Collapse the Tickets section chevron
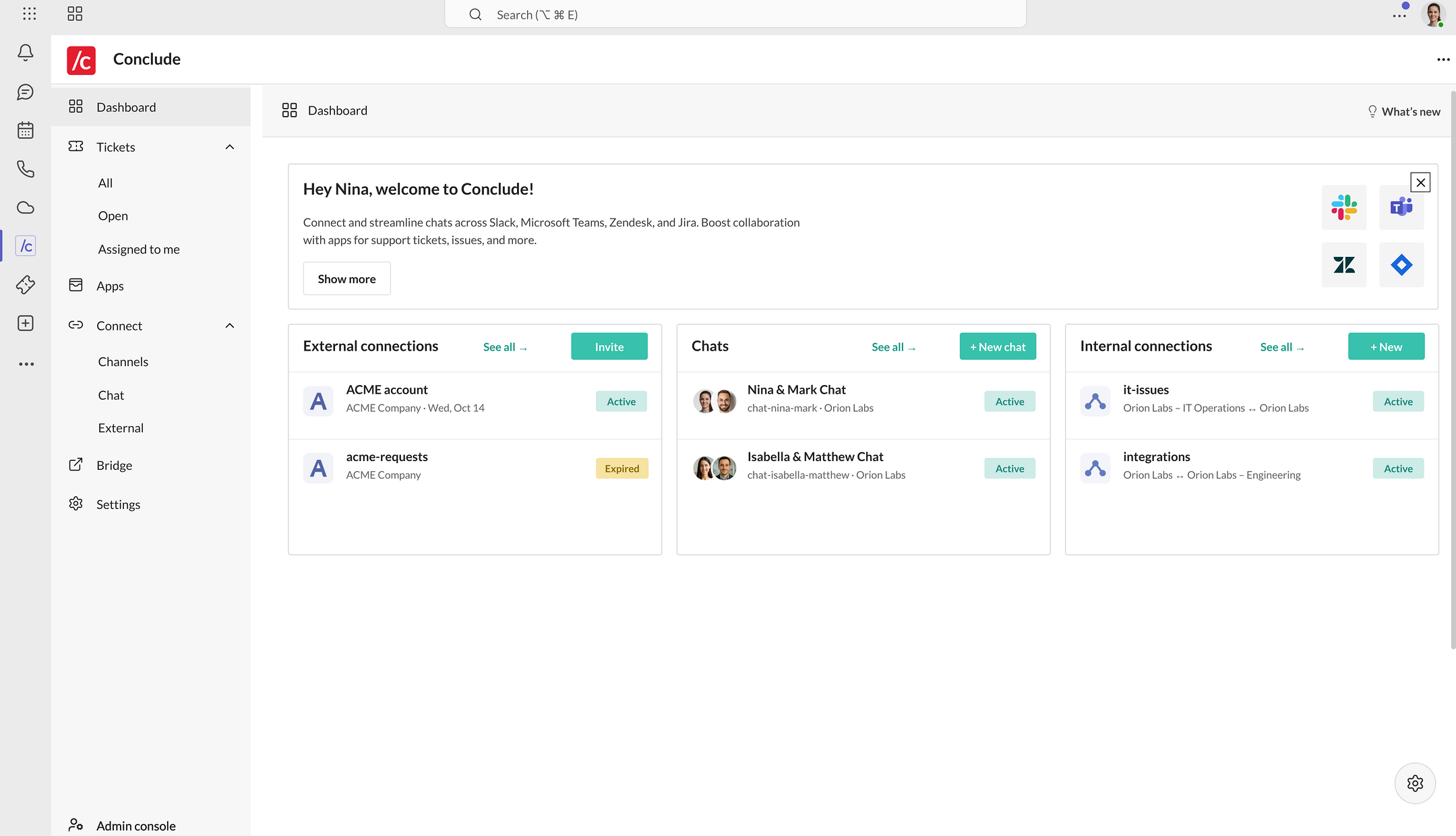1456x836 pixels. (230, 147)
